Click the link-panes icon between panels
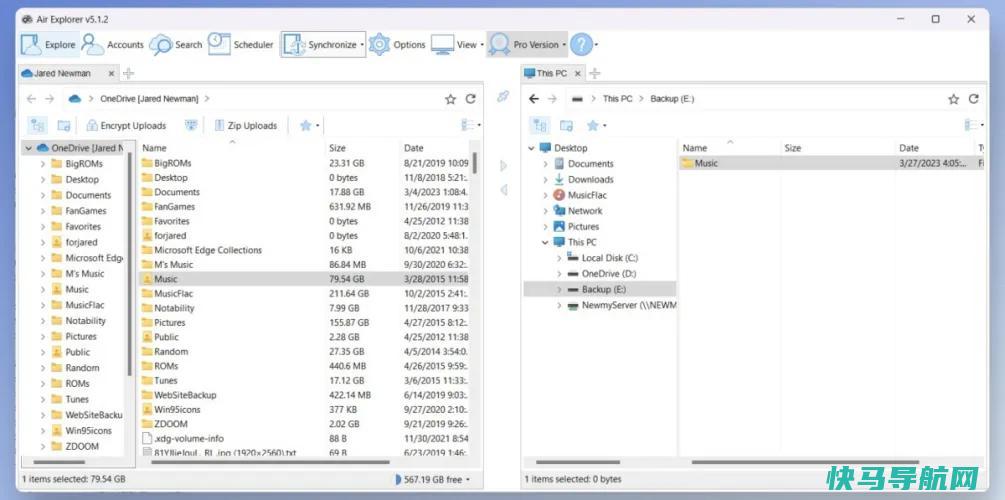Viewport: 1005px width, 500px height. (503, 96)
